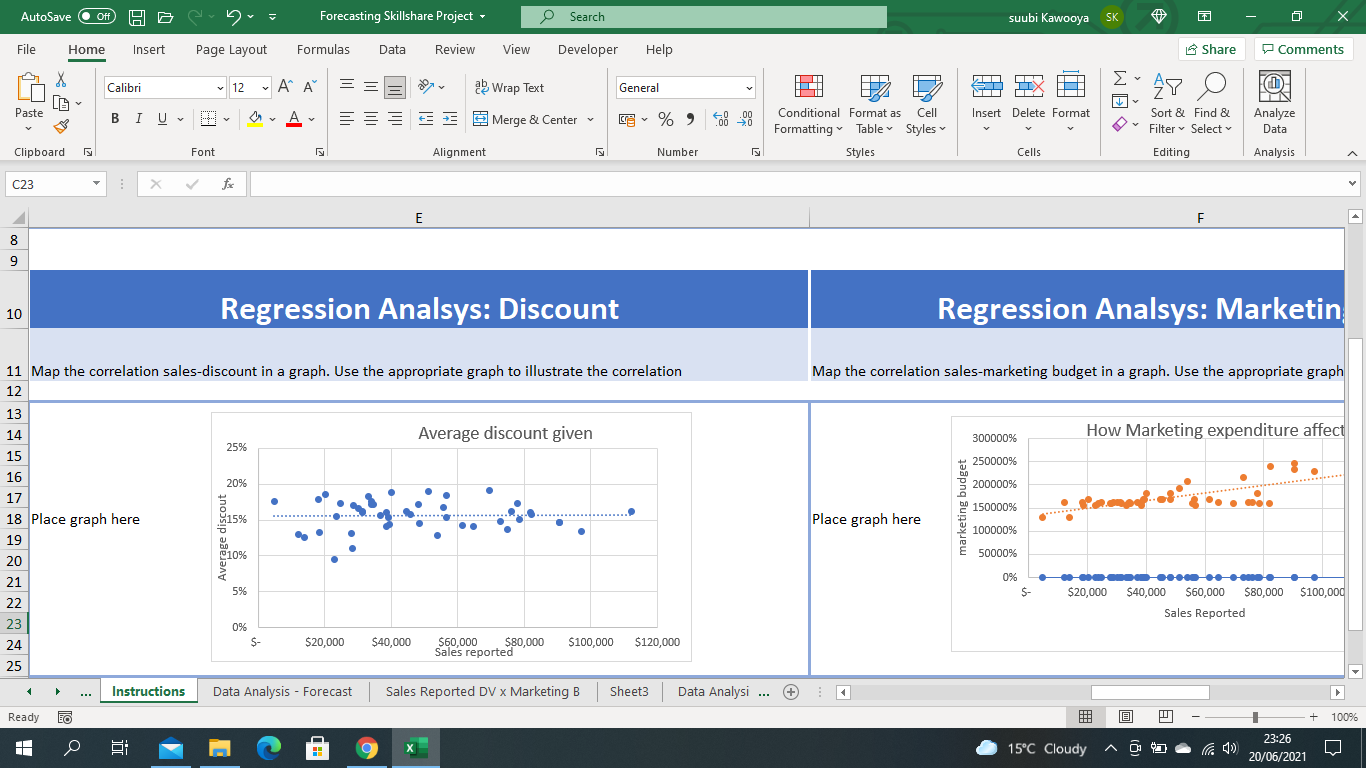Image resolution: width=1366 pixels, height=768 pixels.
Task: Toggle the AutoSave switch
Action: 97,17
